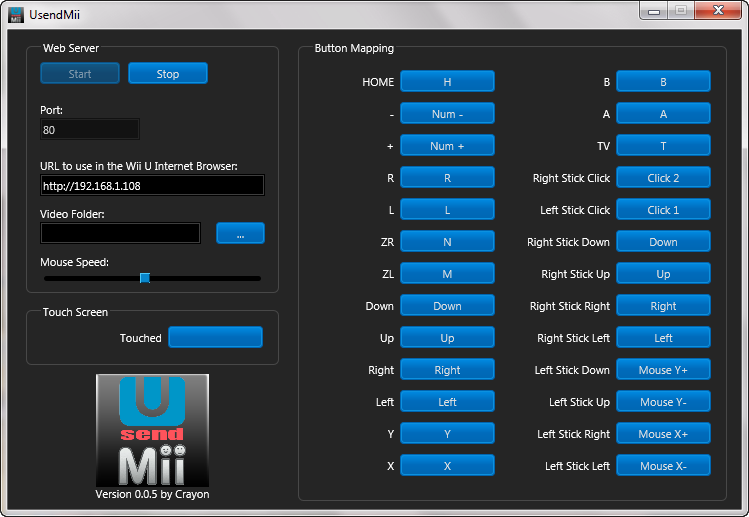
Task: Change Left Stick Left mapping Mouse X-
Action: tap(663, 465)
